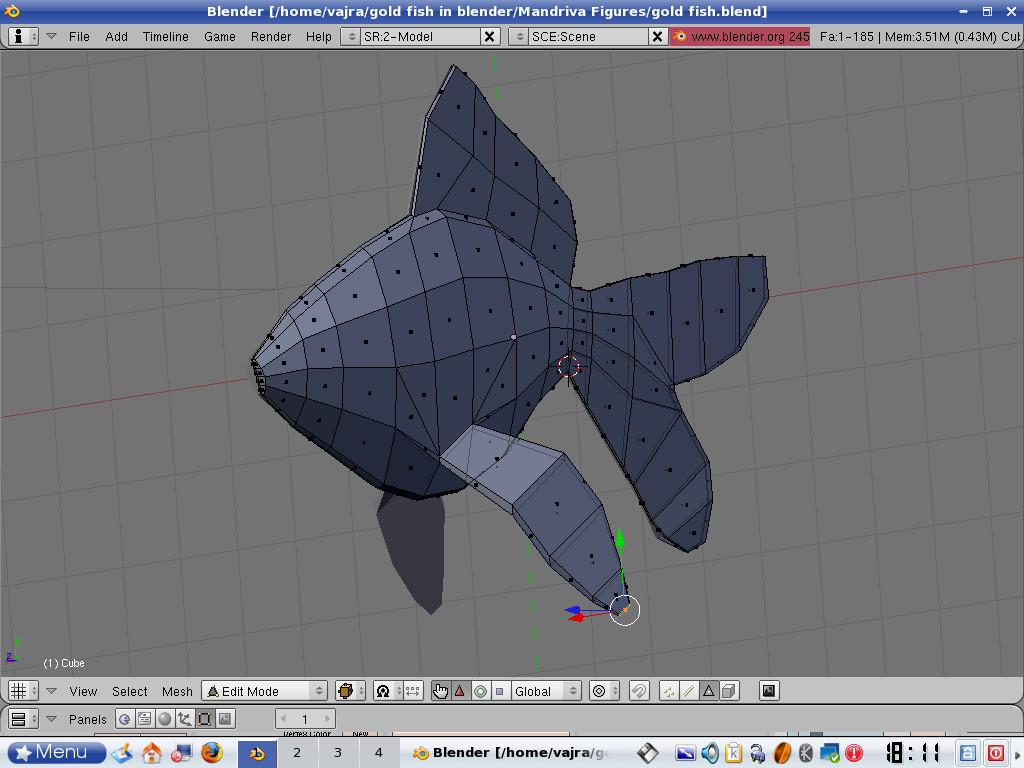Expand the Global orientation dropdown

pos(546,691)
